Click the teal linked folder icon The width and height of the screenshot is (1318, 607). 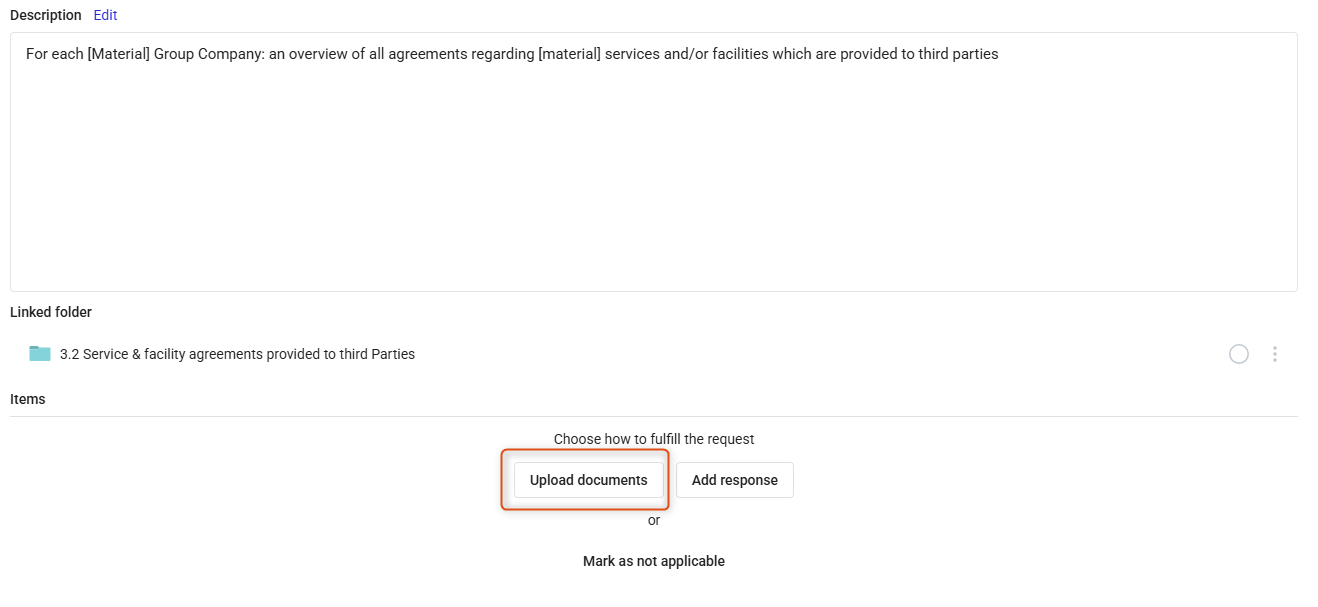pyautogui.click(x=40, y=353)
